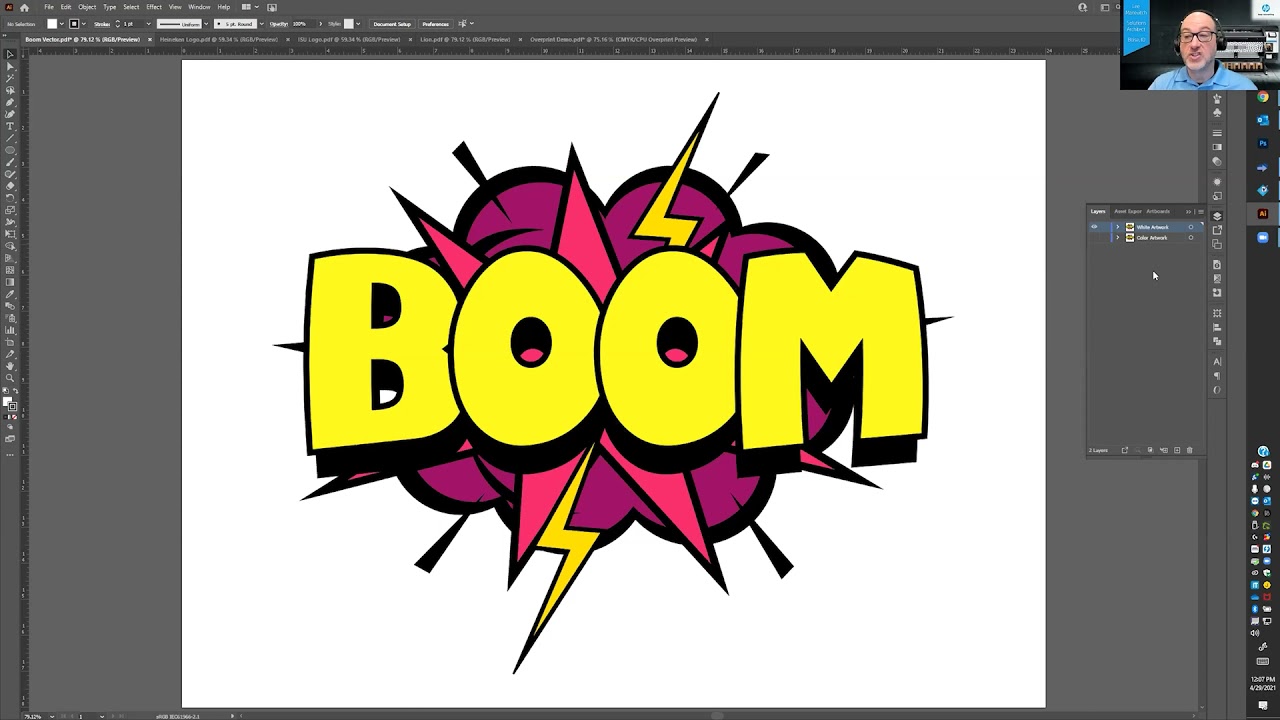Select the Magic Wand tool

[x=10, y=78]
